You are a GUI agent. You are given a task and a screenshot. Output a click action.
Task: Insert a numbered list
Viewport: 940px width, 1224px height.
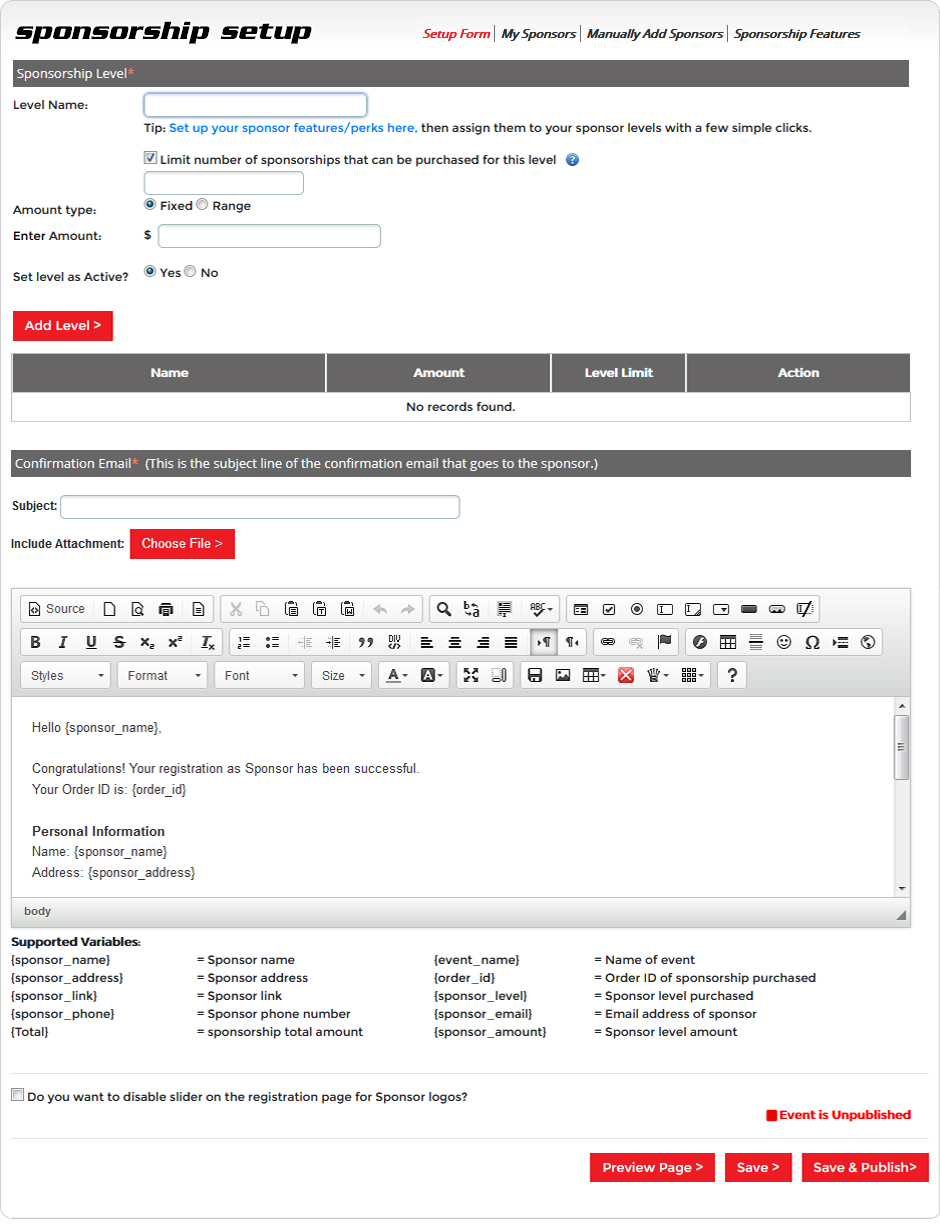(x=244, y=642)
